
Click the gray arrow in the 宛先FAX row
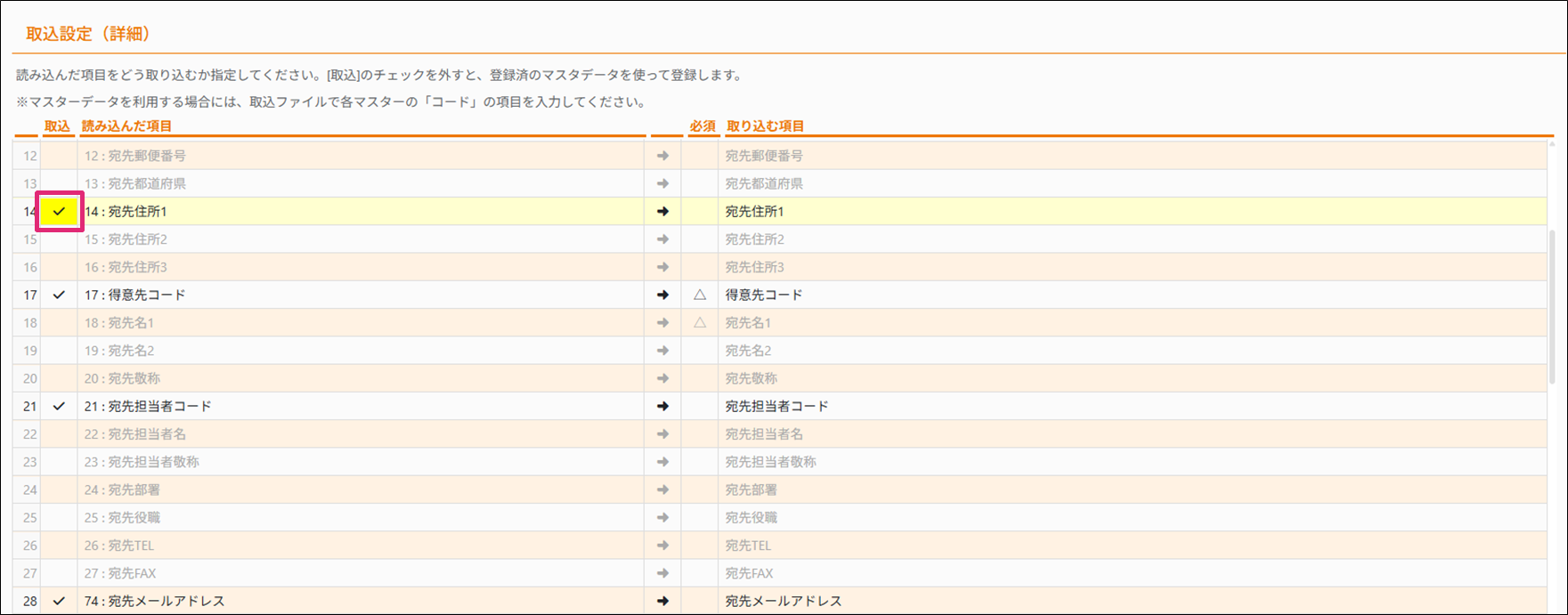coord(662,573)
